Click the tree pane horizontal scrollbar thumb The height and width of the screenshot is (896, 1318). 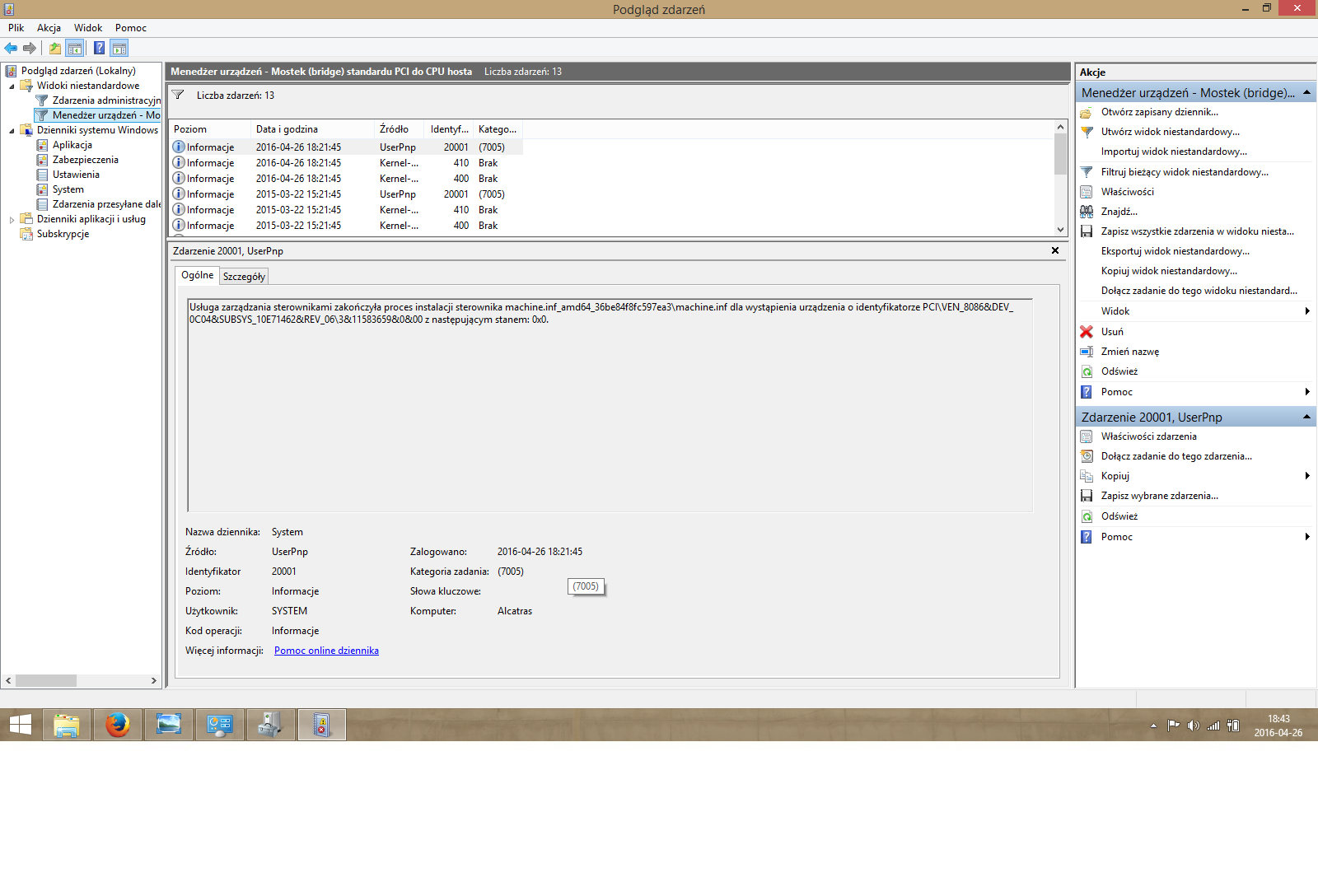(x=46, y=681)
